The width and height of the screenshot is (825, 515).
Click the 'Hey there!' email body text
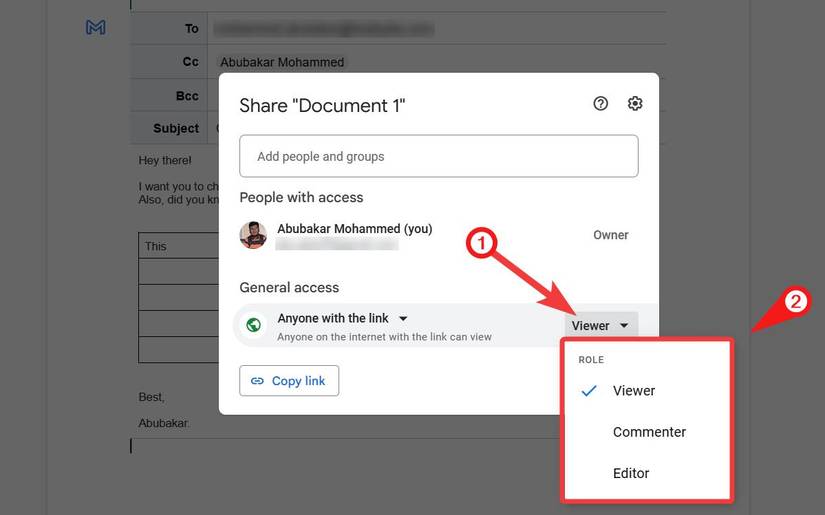(165, 160)
